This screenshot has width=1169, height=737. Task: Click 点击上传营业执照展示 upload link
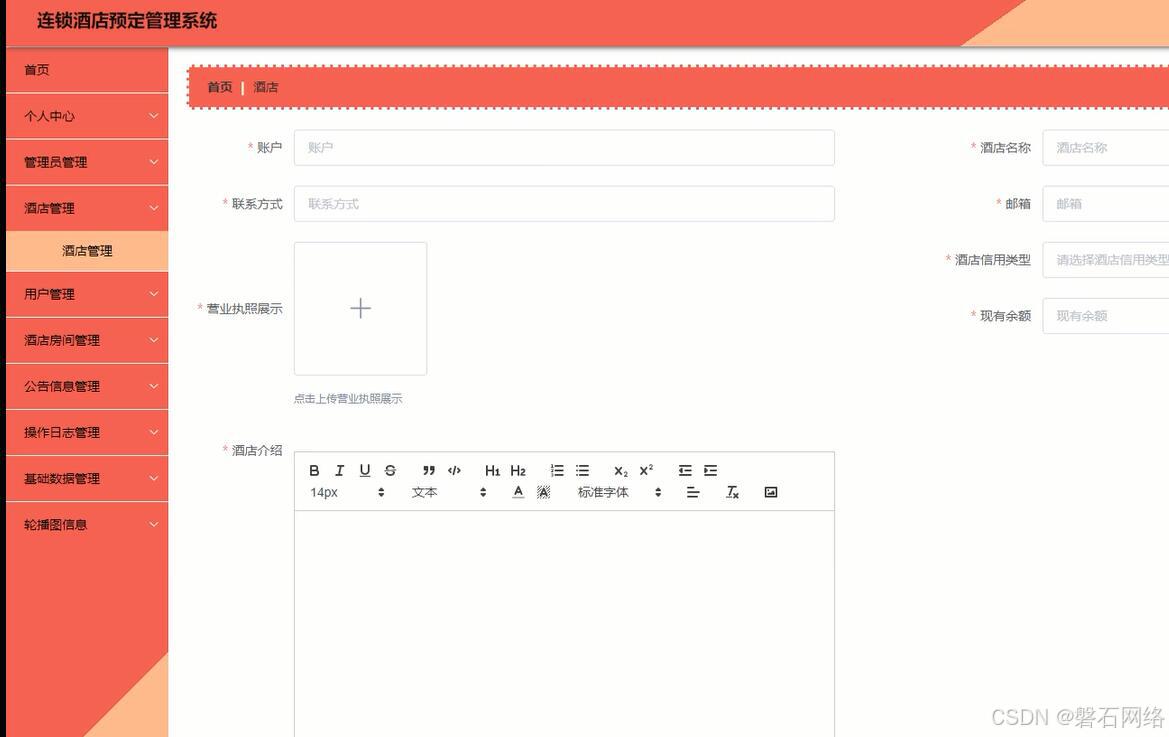coord(347,398)
